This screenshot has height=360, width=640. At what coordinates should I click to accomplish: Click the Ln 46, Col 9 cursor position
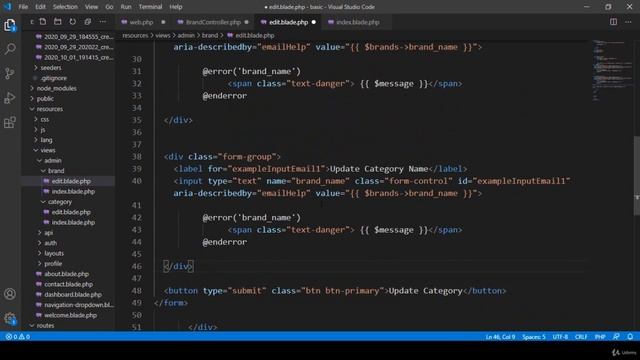point(500,337)
